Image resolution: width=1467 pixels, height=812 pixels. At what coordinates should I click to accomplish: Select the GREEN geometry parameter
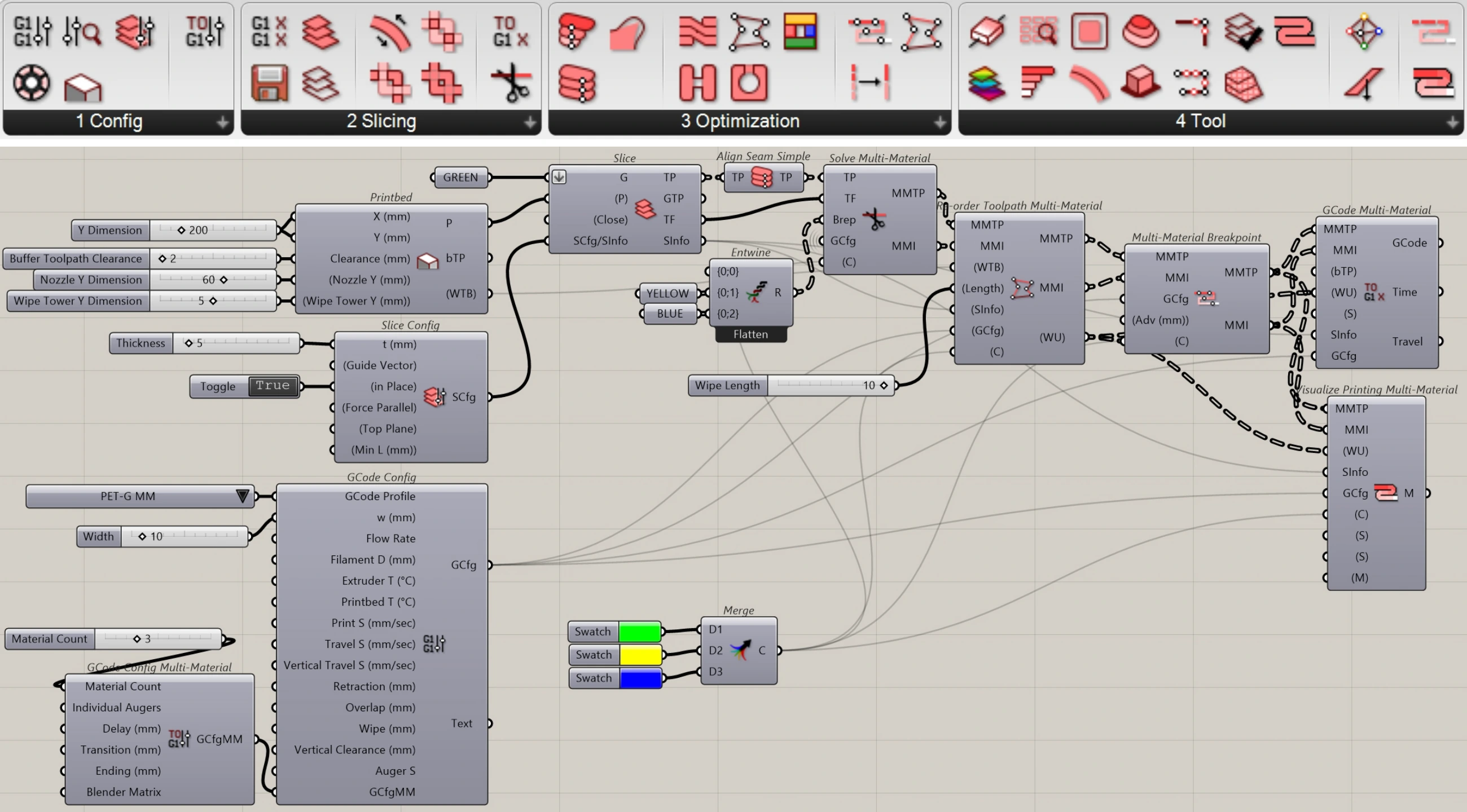coord(460,178)
